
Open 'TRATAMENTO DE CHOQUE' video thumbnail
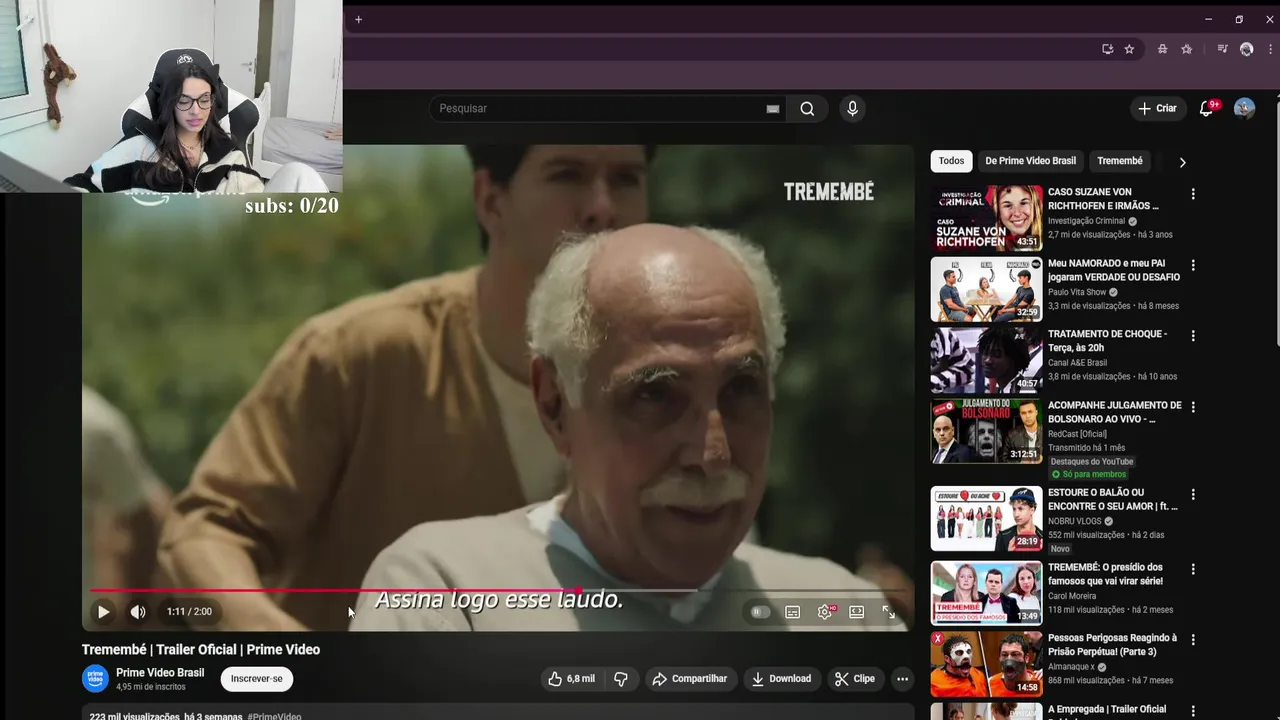coord(986,360)
